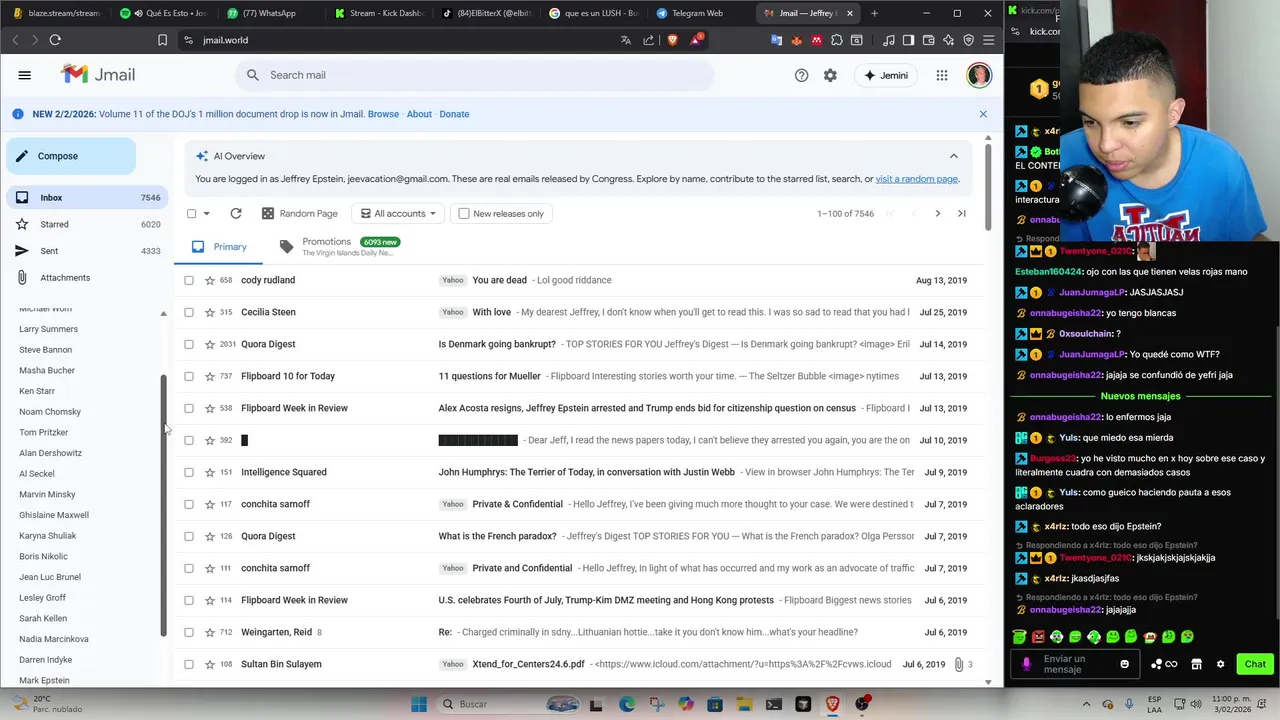Viewport: 1280px width, 720px height.
Task: Reload the browser page
Action: tap(55, 40)
